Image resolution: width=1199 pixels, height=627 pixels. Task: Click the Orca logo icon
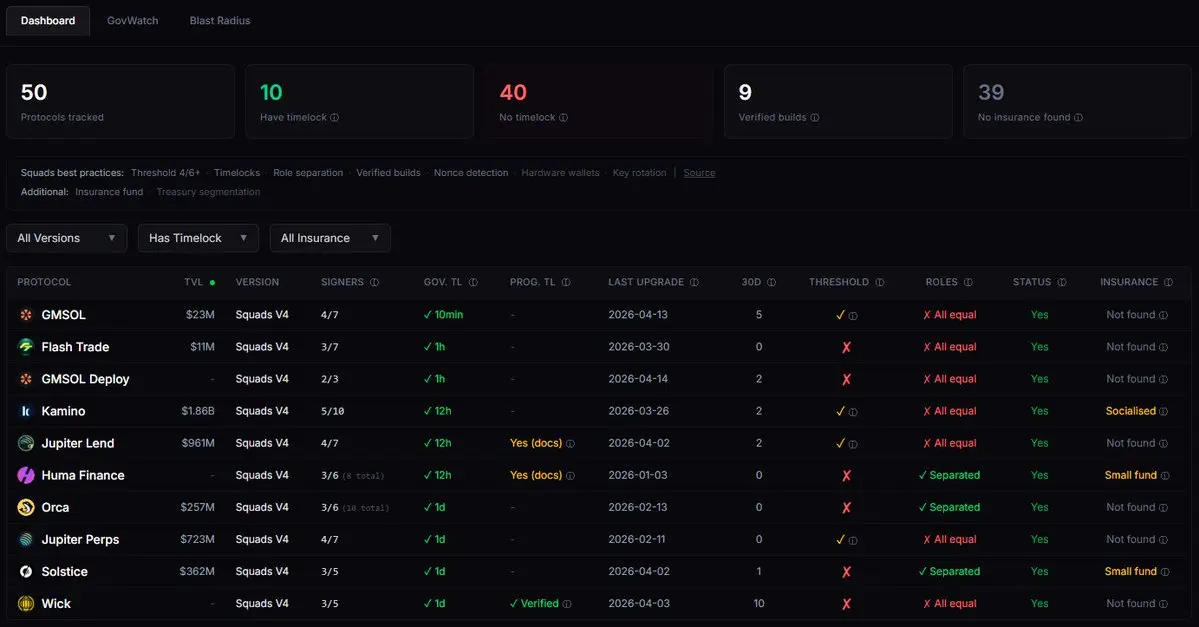tap(26, 508)
